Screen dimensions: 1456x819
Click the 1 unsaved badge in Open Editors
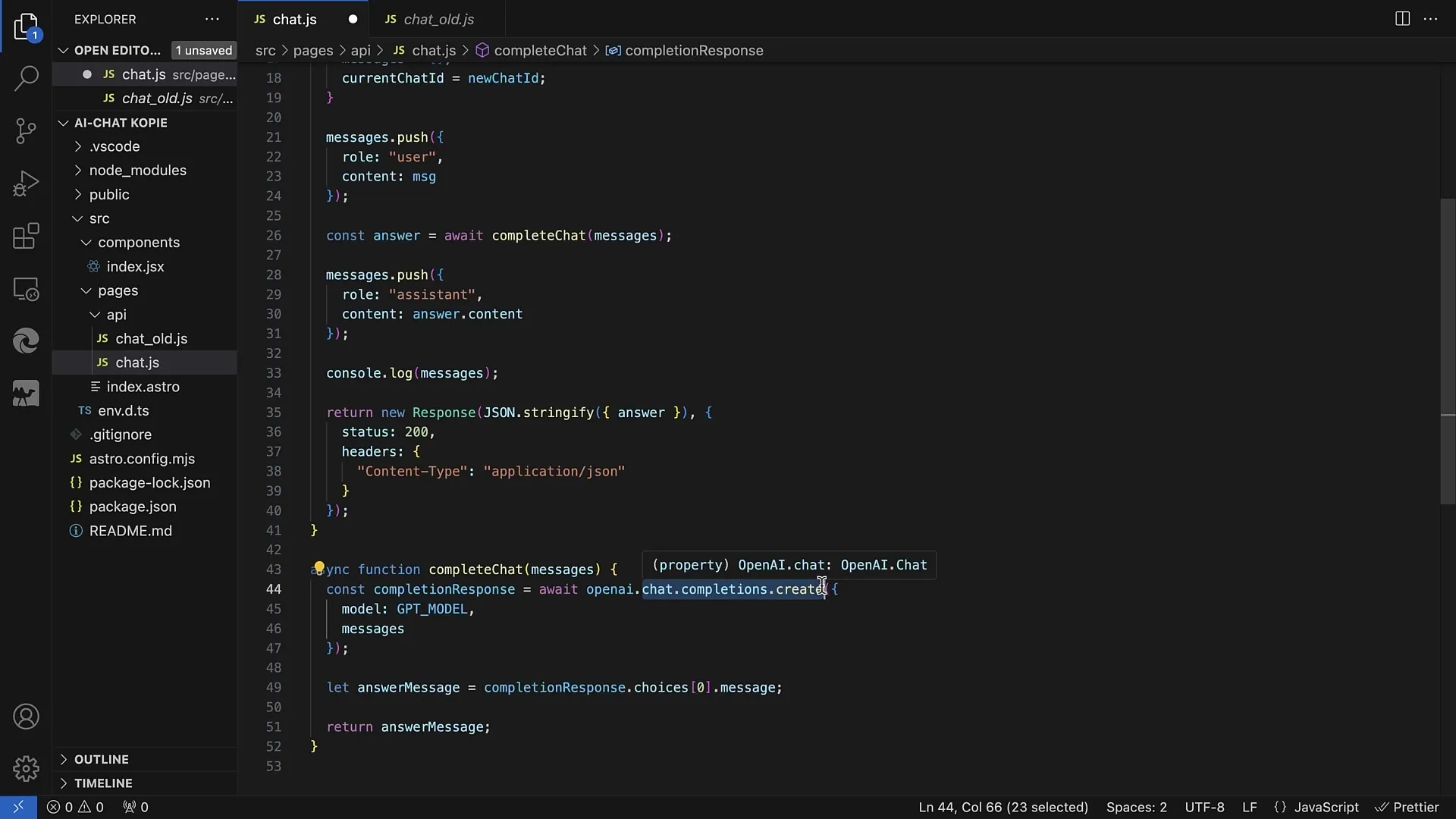203,50
